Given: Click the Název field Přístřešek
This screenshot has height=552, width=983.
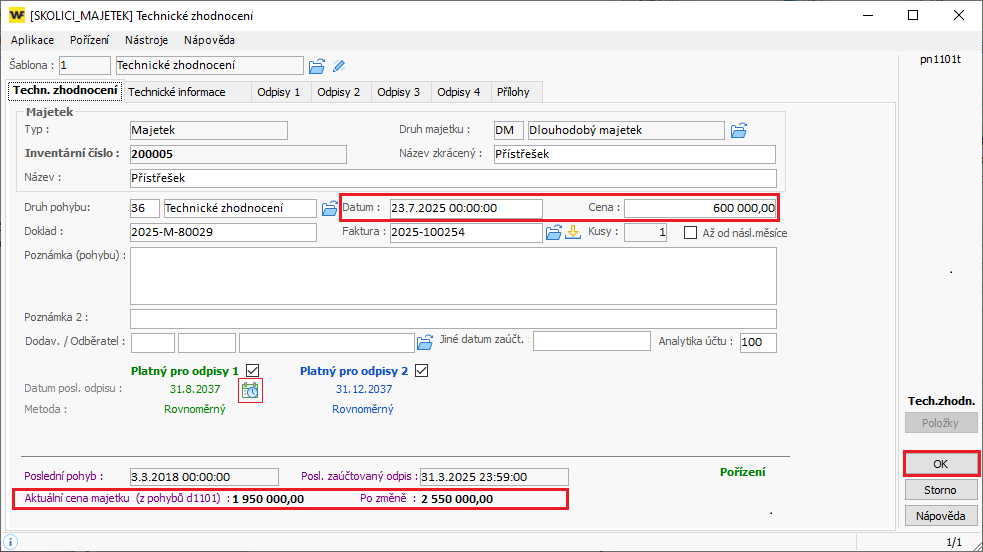Looking at the screenshot, I should [453, 178].
